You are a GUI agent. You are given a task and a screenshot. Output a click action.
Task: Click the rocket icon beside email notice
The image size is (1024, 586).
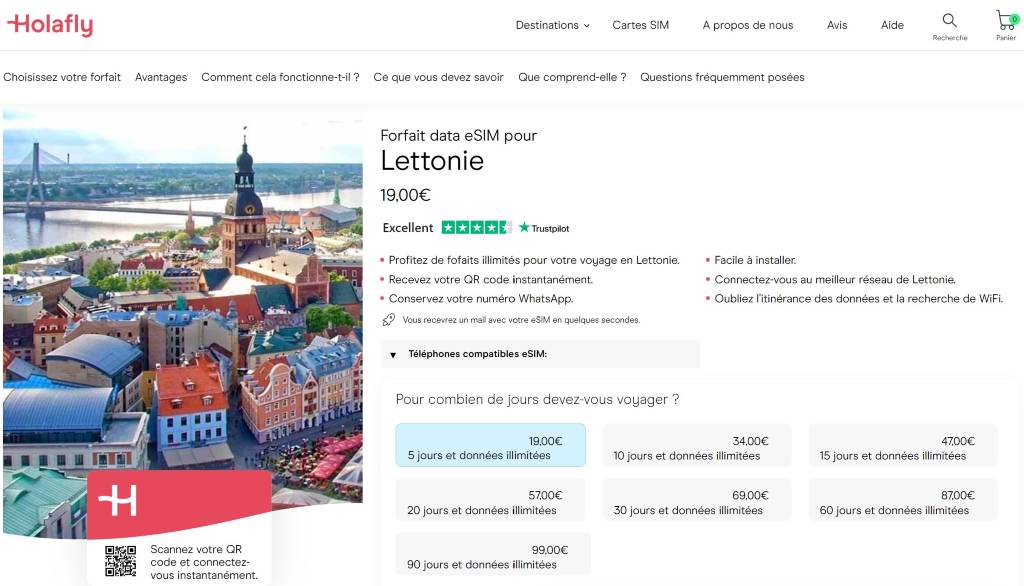tap(389, 320)
